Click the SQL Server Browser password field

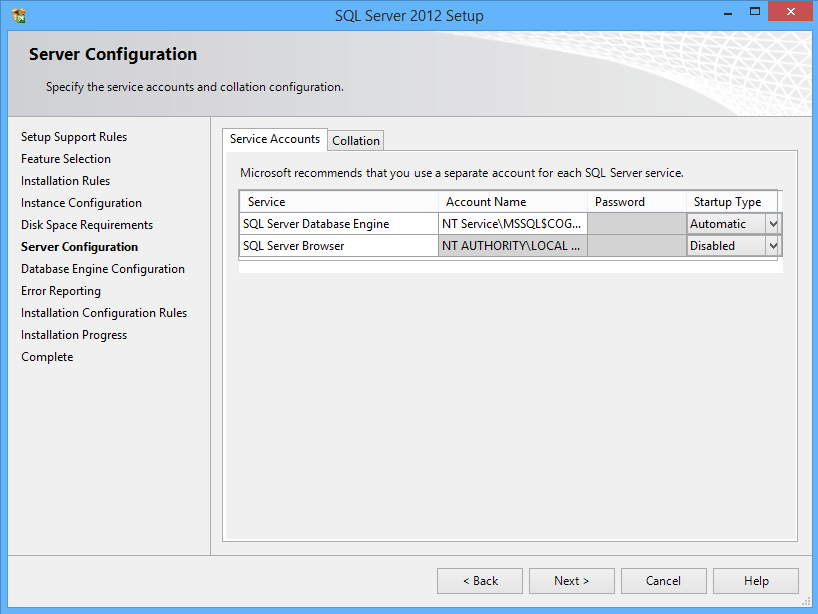pyautogui.click(x=637, y=246)
